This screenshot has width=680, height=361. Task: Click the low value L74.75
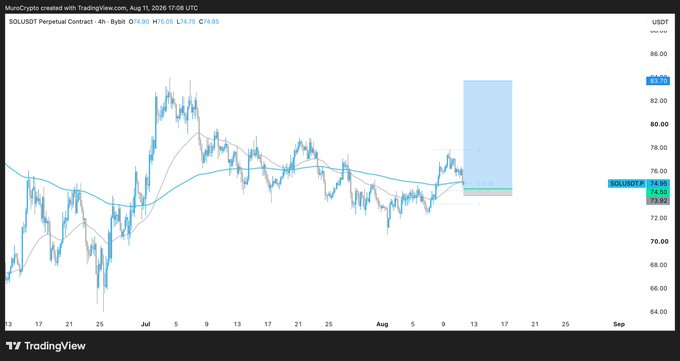(x=186, y=21)
